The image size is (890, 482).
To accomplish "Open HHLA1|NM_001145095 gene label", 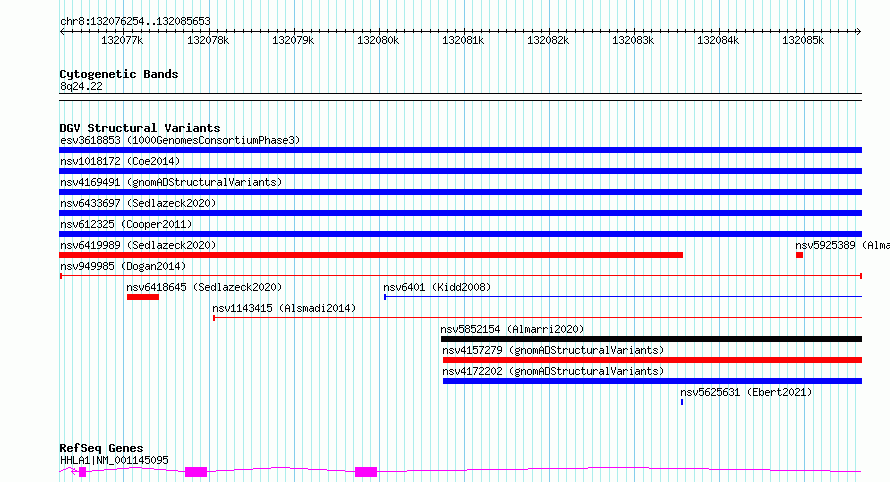I will pyautogui.click(x=114, y=460).
